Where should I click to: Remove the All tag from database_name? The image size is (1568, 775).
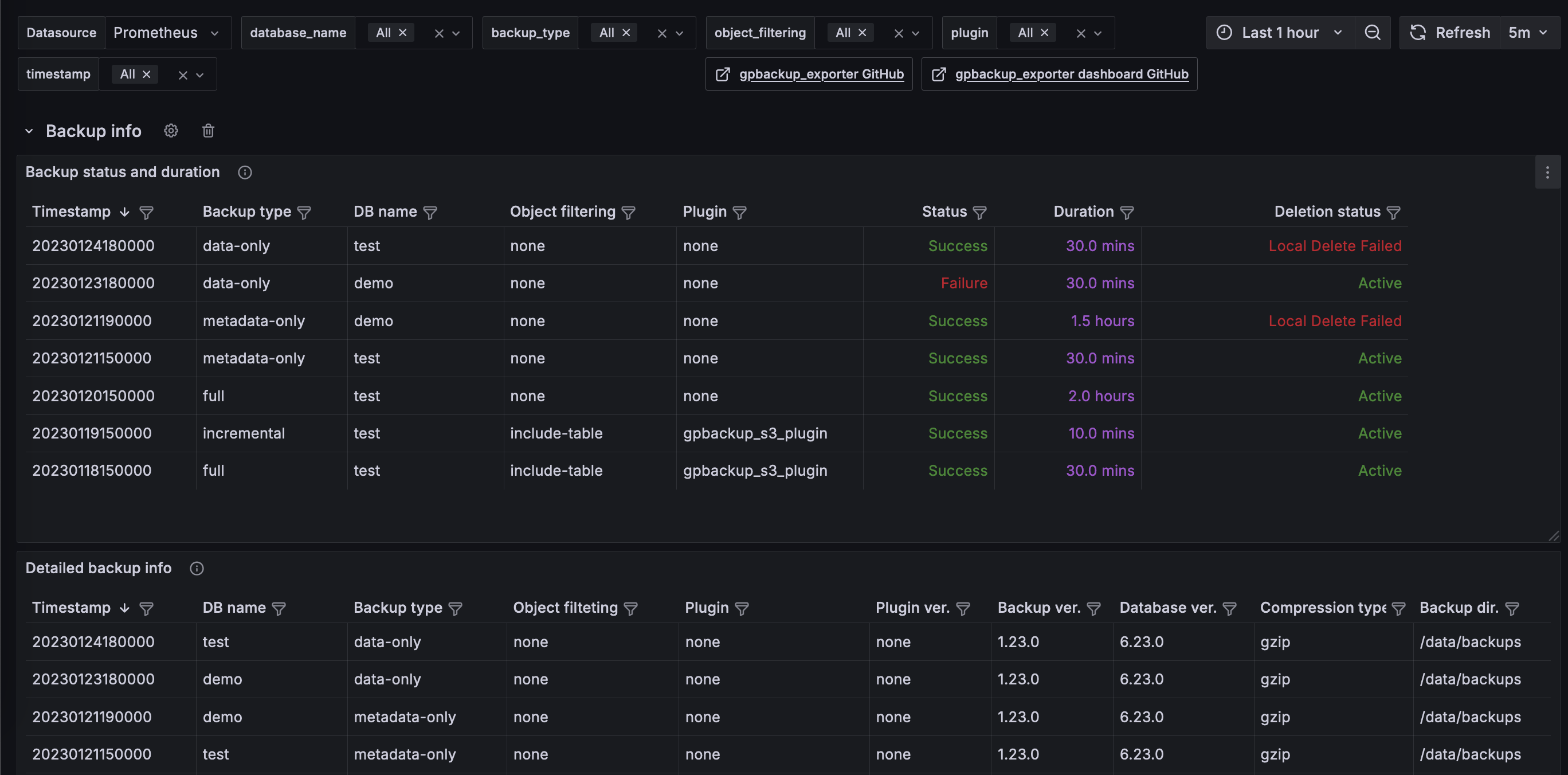tap(402, 33)
